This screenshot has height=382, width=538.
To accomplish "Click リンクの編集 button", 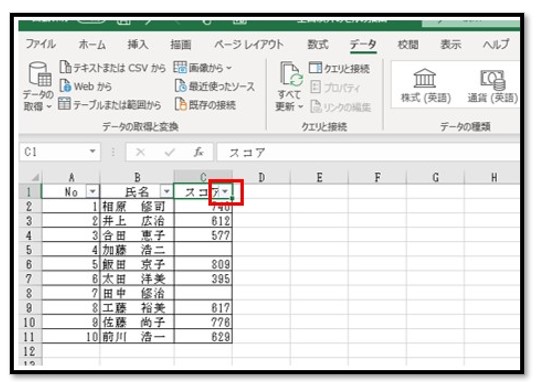I will click(x=341, y=107).
